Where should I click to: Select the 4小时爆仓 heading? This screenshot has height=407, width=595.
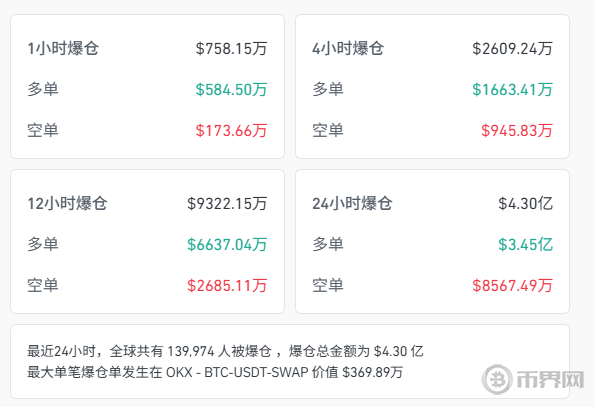pyautogui.click(x=348, y=49)
